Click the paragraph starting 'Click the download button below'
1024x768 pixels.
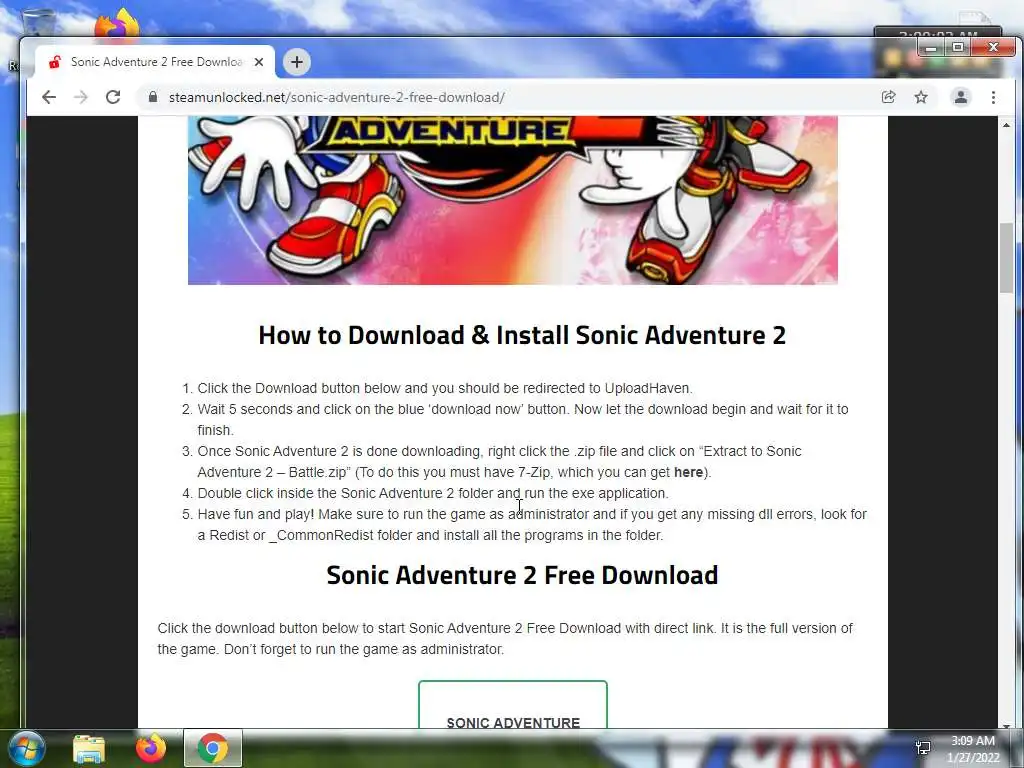click(505, 639)
